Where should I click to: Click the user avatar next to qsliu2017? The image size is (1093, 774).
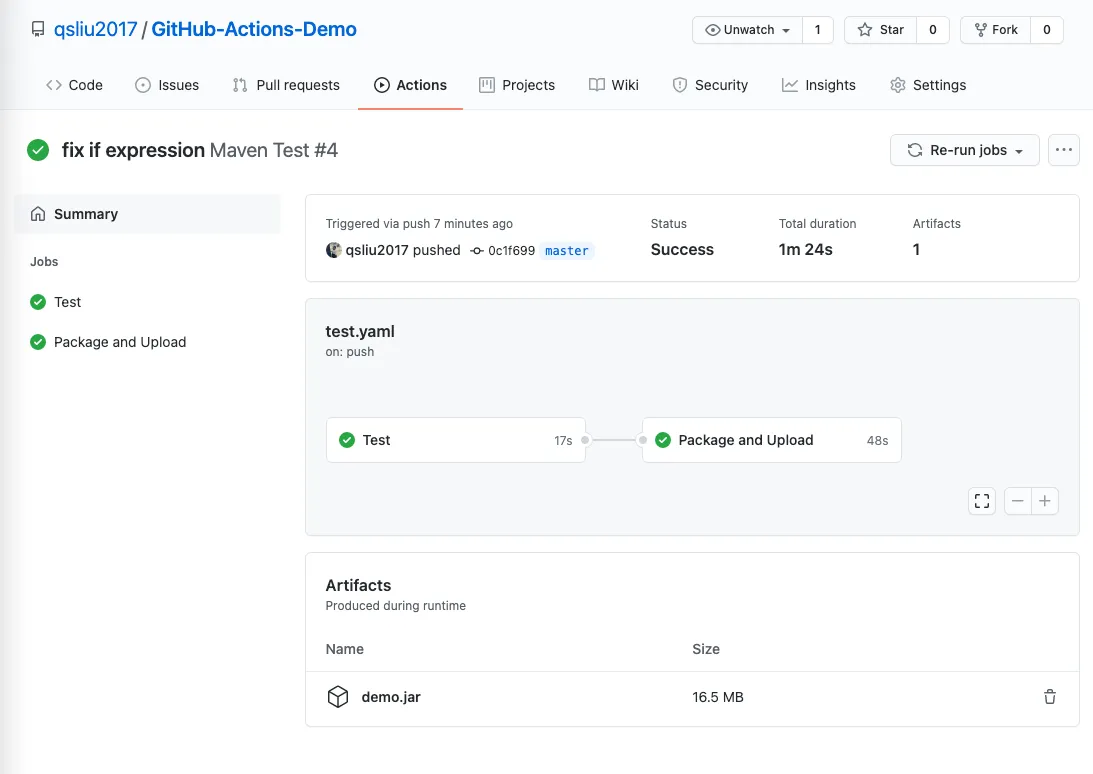coord(334,250)
